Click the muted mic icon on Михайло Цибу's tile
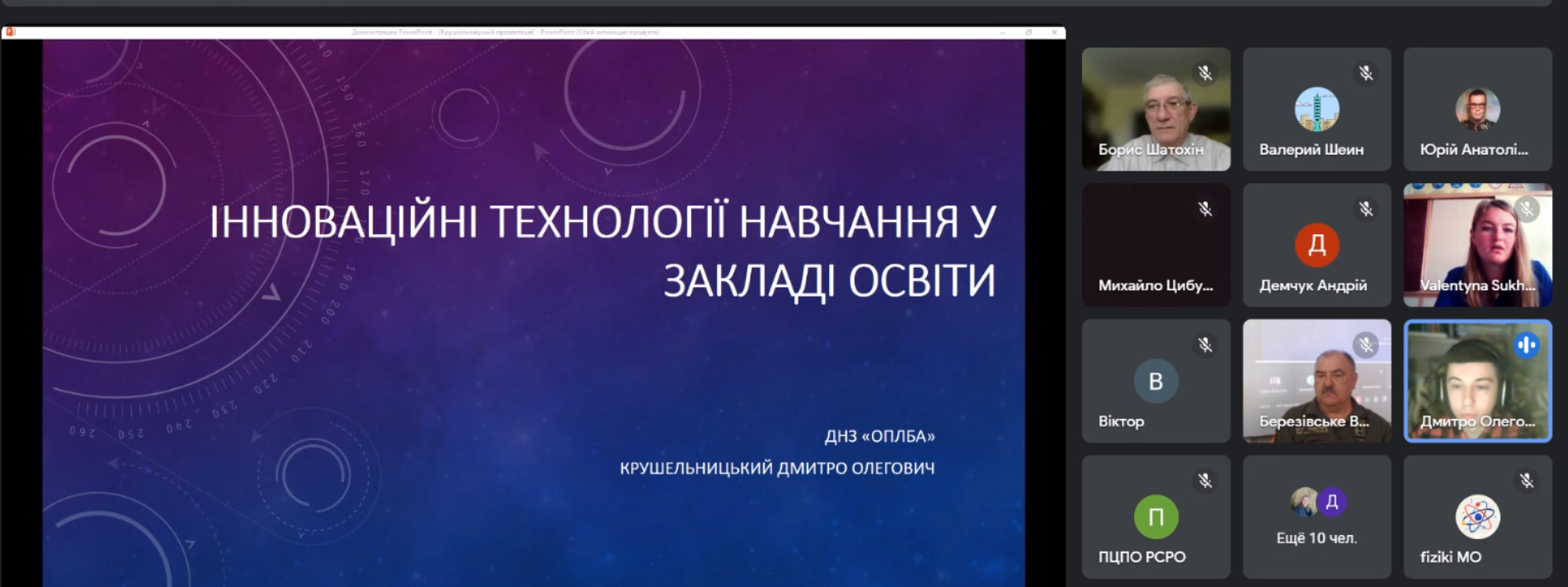1568x587 pixels. (1205, 209)
